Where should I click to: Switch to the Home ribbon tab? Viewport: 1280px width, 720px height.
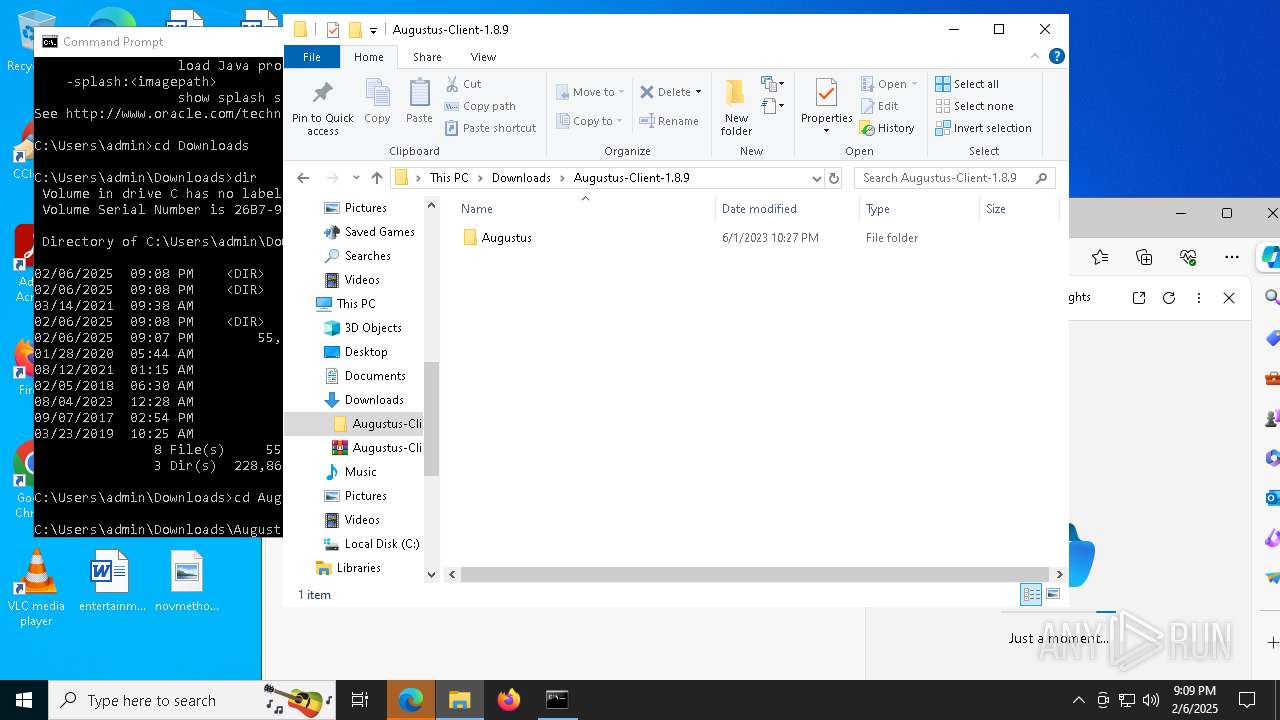368,57
